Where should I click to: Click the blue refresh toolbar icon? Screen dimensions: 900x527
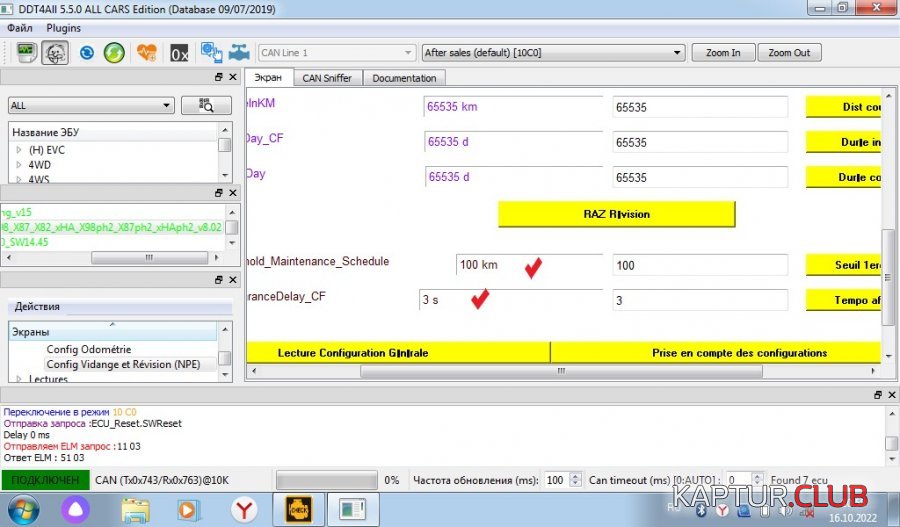tap(87, 53)
